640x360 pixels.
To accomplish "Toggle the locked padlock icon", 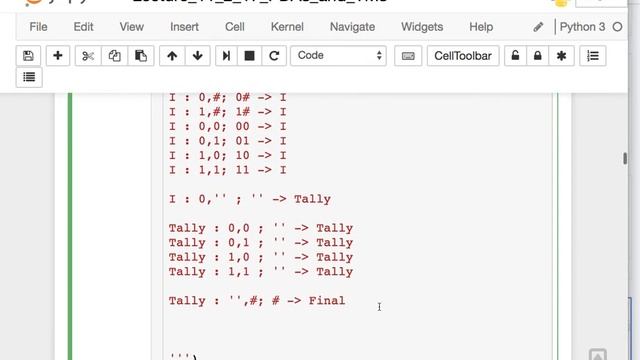I will 538,56.
